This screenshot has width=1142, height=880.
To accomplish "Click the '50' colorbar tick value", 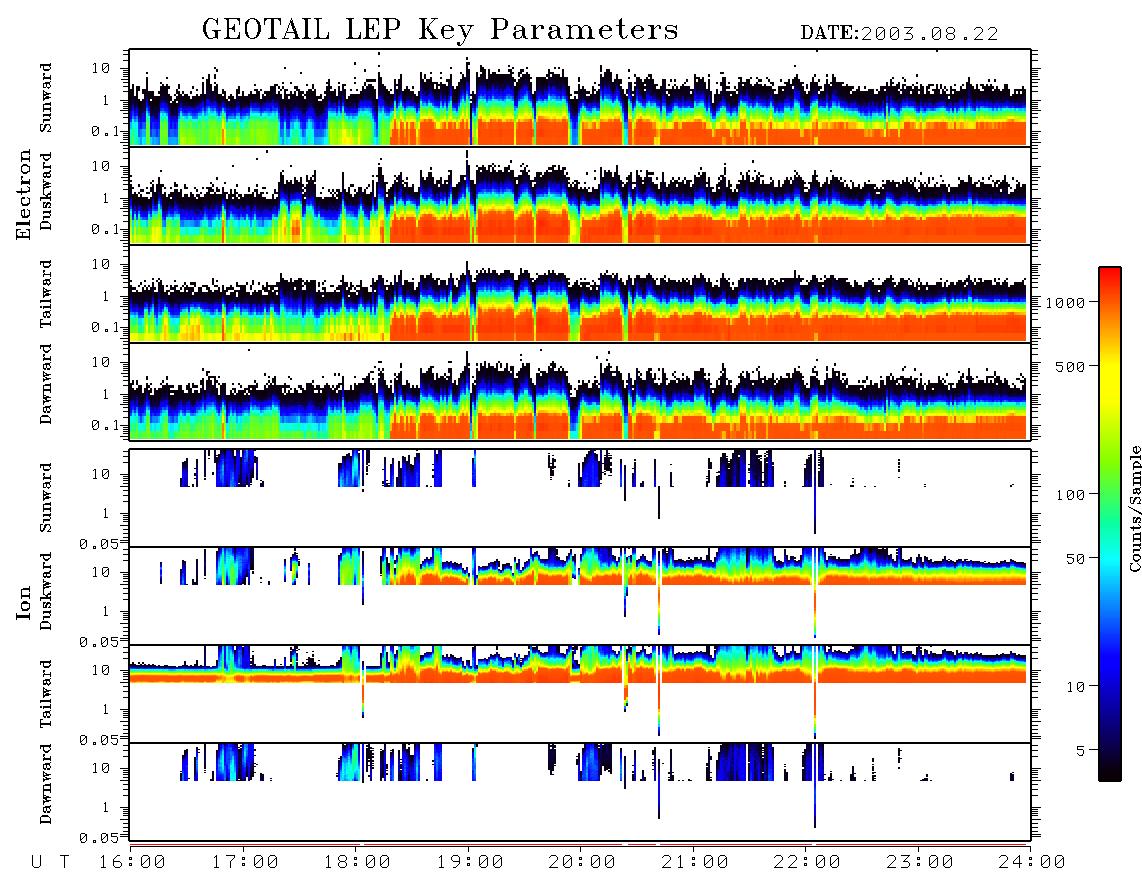I will 1075,559.
